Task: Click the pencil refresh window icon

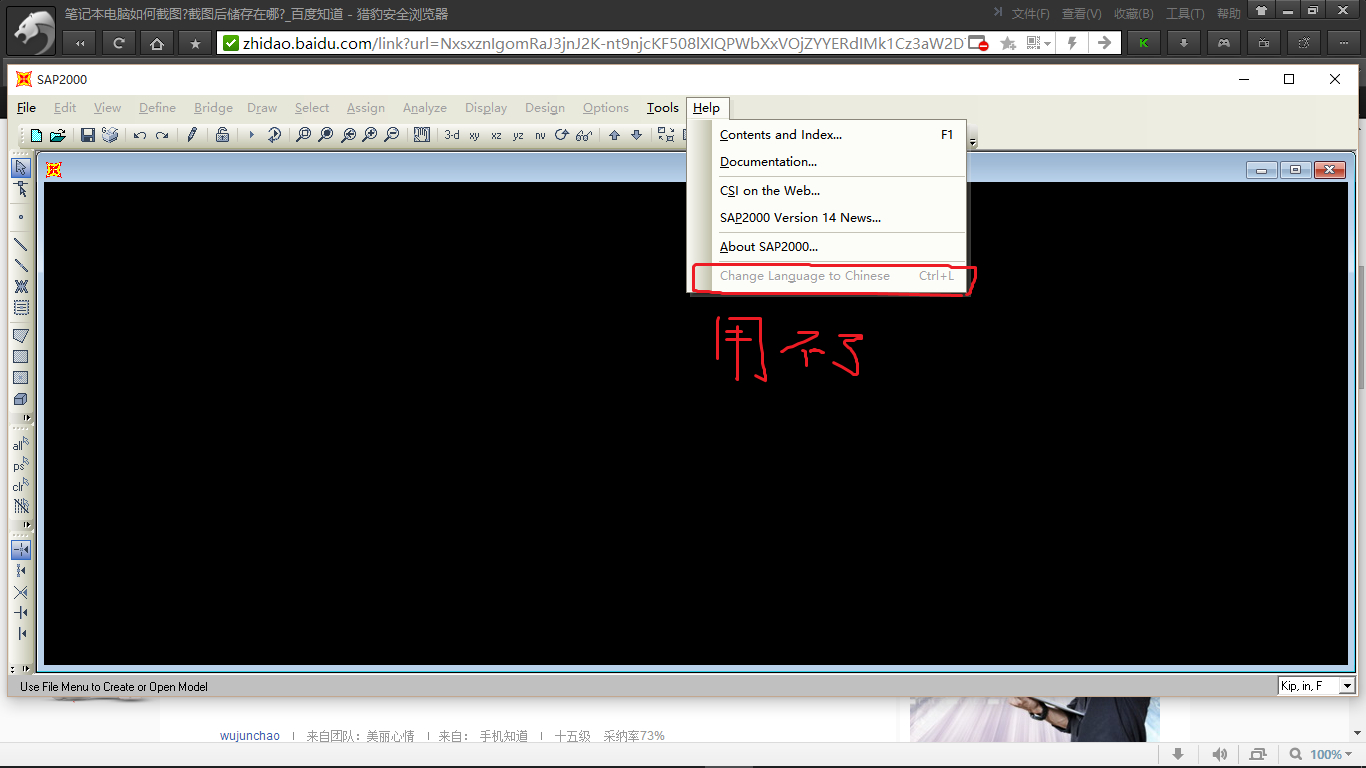Action: coord(192,135)
